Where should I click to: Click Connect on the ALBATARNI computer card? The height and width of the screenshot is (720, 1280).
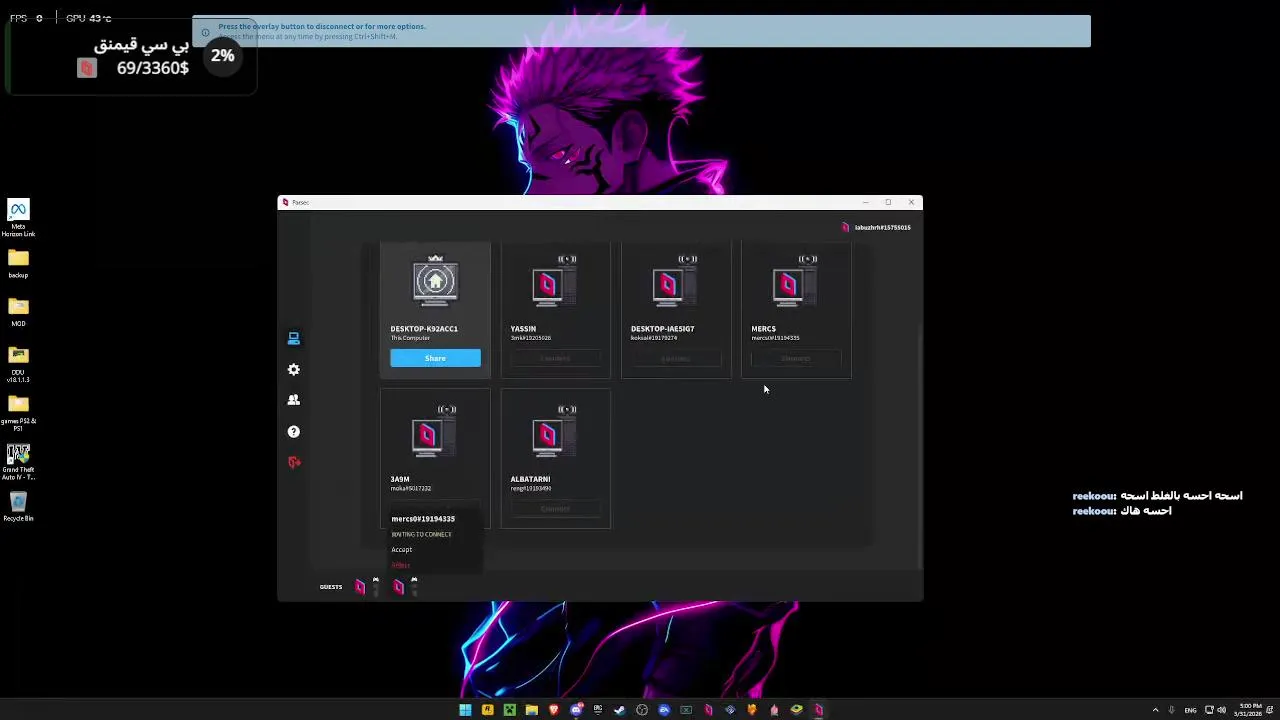(555, 508)
